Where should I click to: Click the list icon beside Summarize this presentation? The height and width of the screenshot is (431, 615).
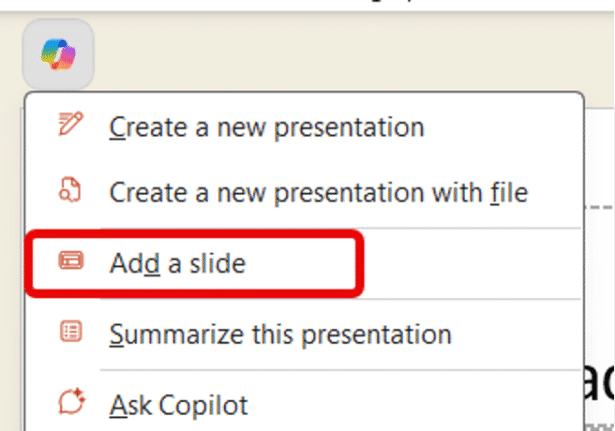tap(70, 333)
